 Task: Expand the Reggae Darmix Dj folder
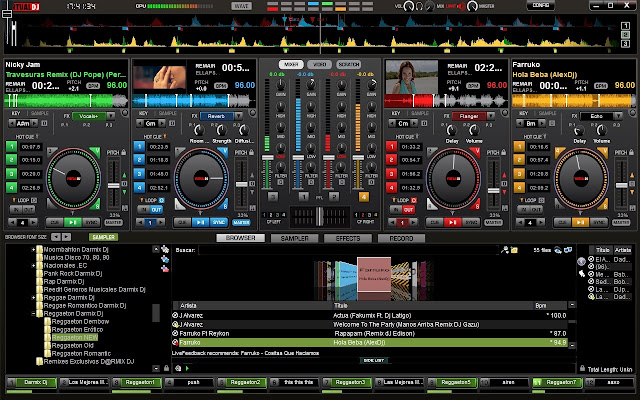[x=33, y=298]
